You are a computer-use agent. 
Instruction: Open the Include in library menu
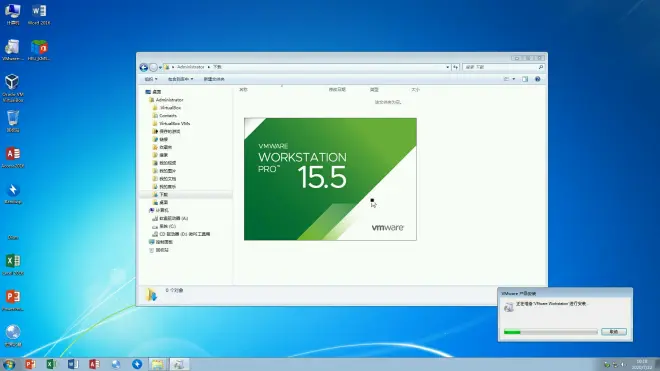180,79
